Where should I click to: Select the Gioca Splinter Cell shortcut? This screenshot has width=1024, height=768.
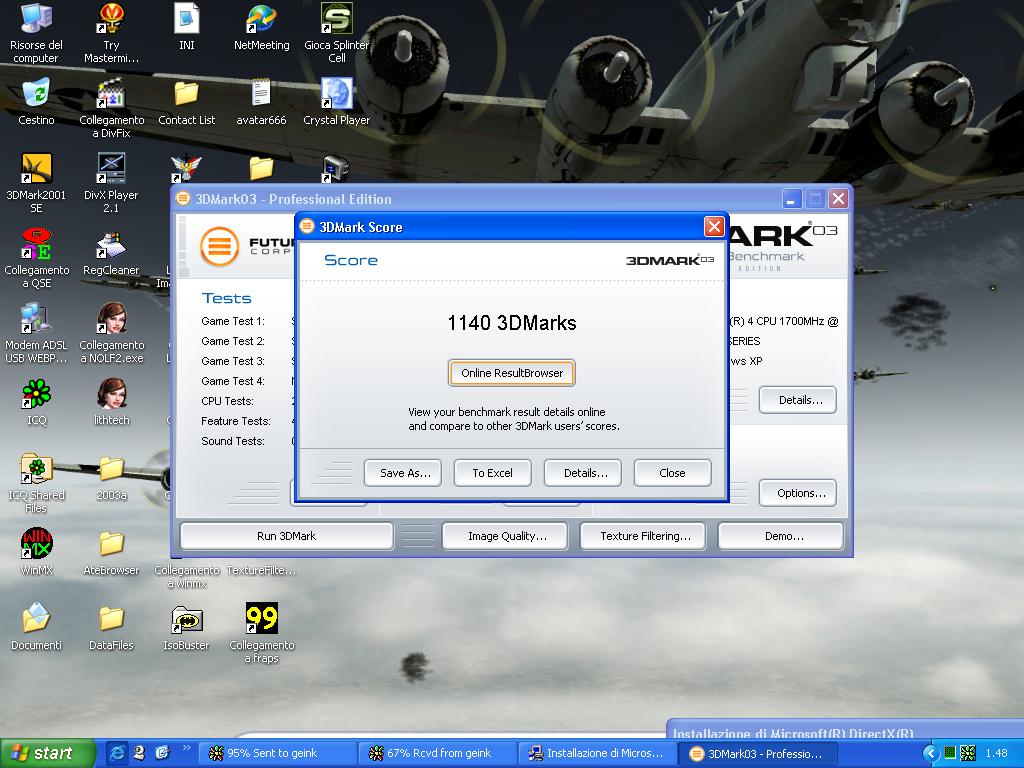[x=336, y=33]
